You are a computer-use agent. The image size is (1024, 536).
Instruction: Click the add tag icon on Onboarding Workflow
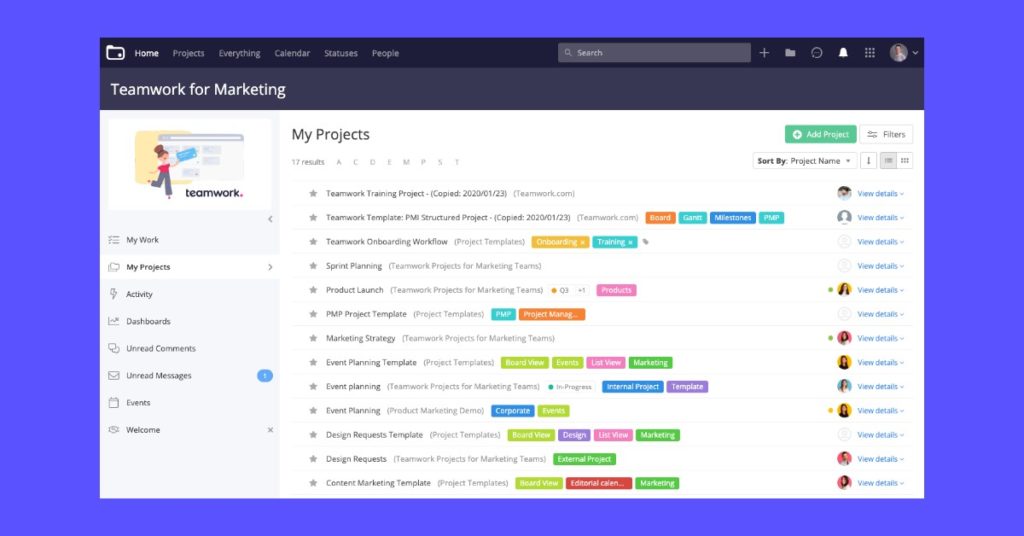(x=645, y=242)
